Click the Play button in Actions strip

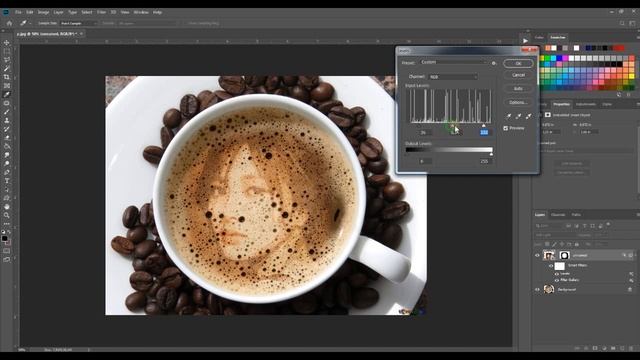[525, 41]
